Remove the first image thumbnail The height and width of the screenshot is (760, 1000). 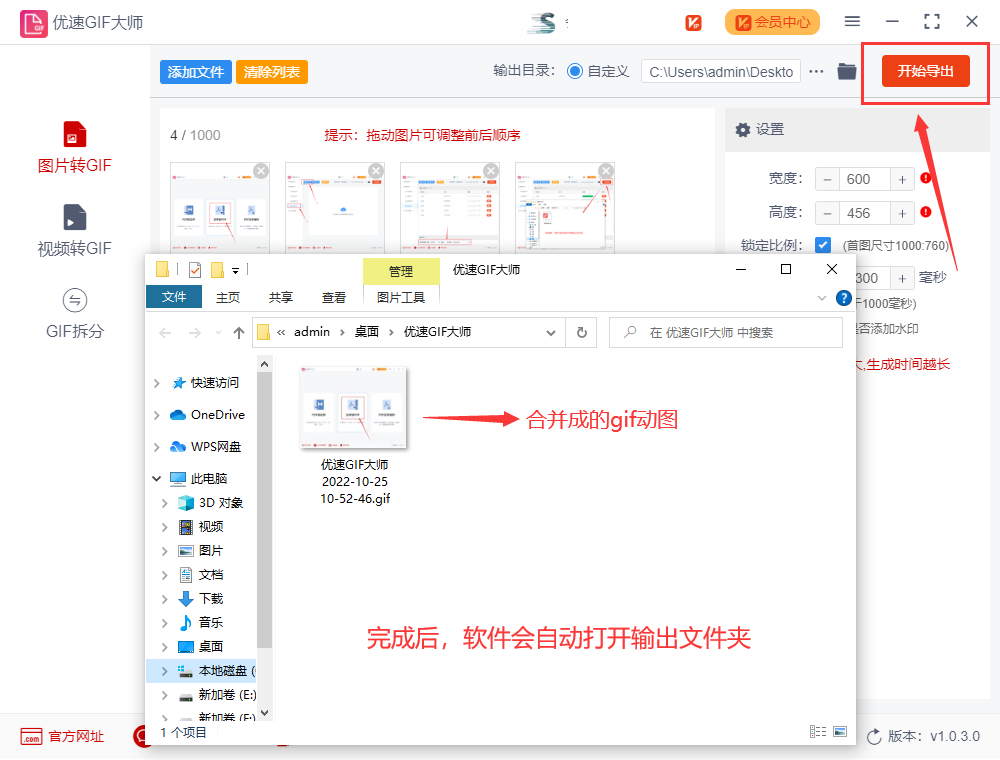261,171
